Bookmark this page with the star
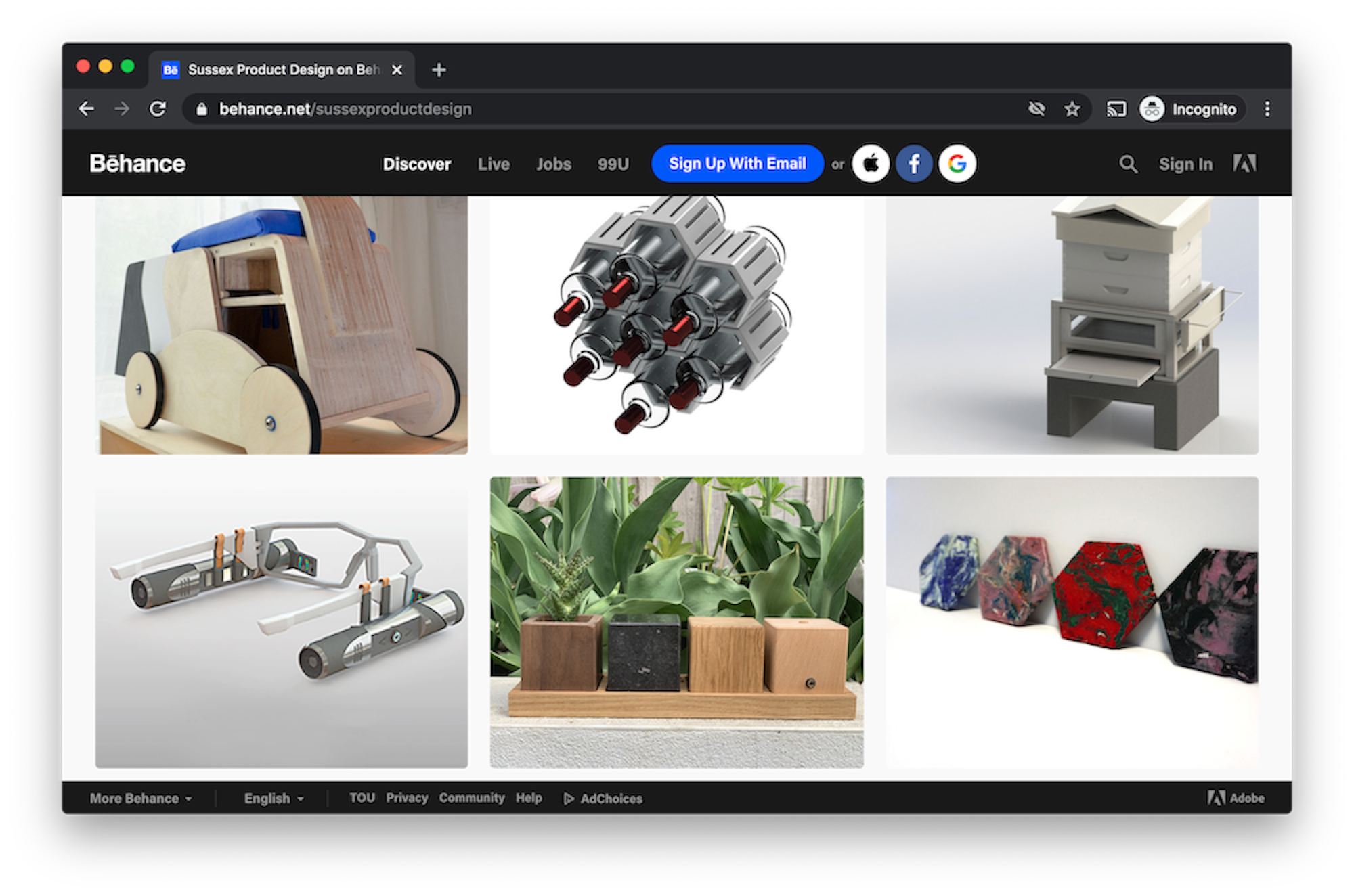Image resolution: width=1354 pixels, height=896 pixels. 1072,108
